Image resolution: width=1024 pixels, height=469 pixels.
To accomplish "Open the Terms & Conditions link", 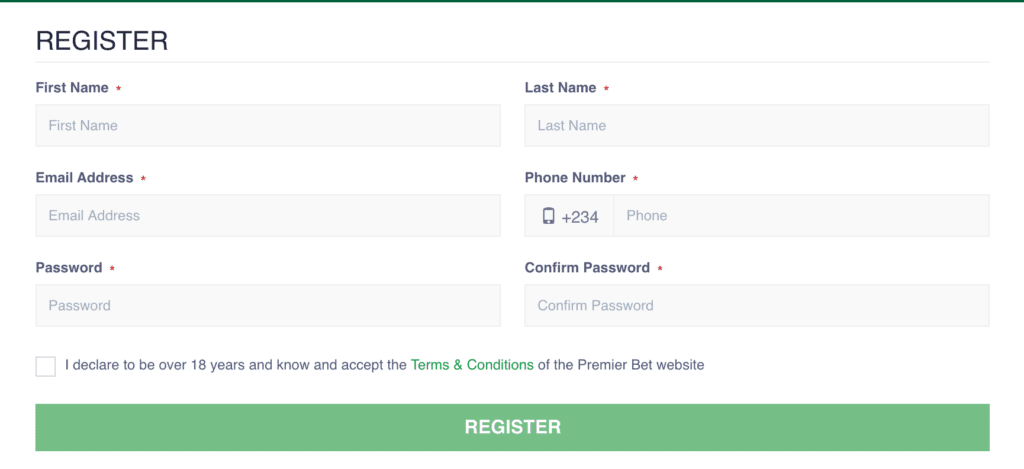I will (x=472, y=364).
